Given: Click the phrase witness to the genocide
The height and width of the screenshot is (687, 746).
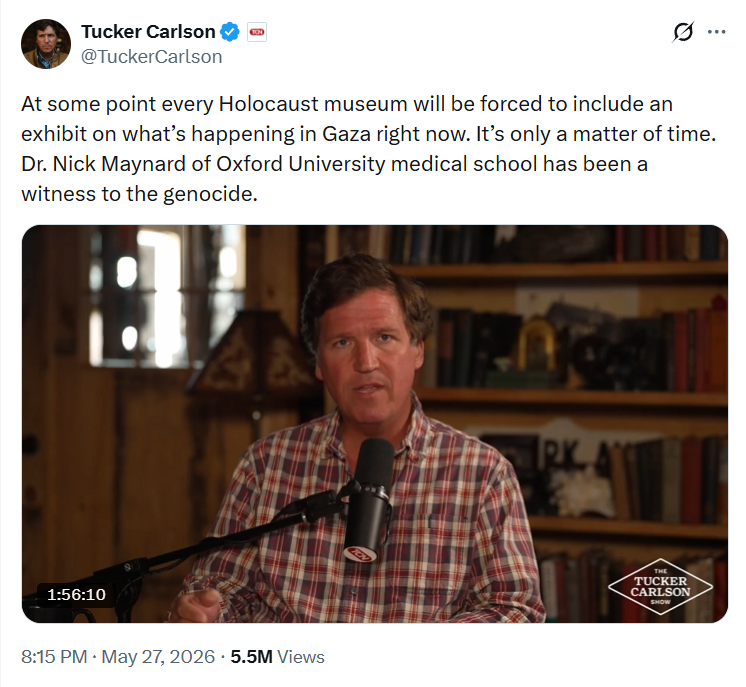Looking at the screenshot, I should (x=139, y=194).
